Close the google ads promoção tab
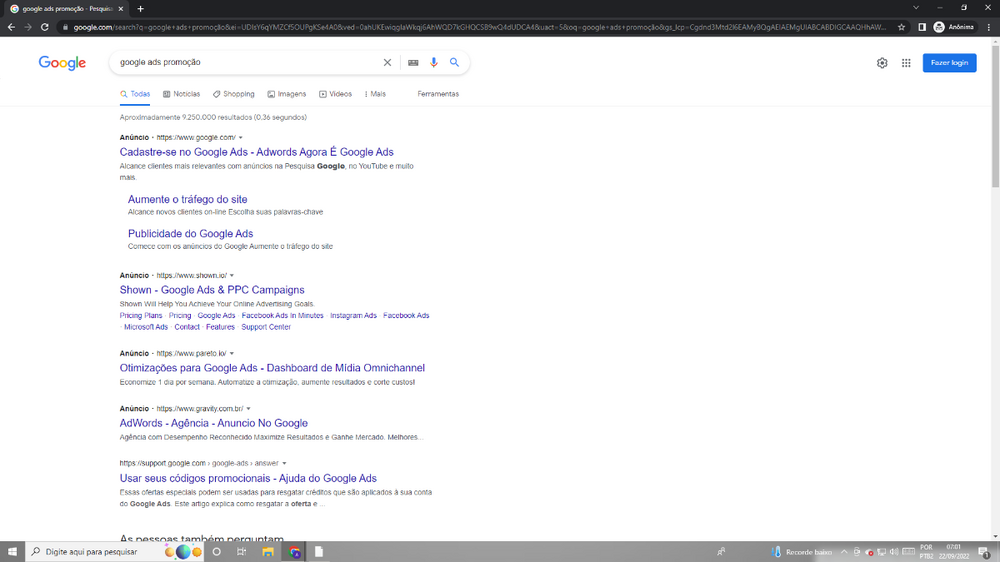1000x562 pixels. point(121,9)
